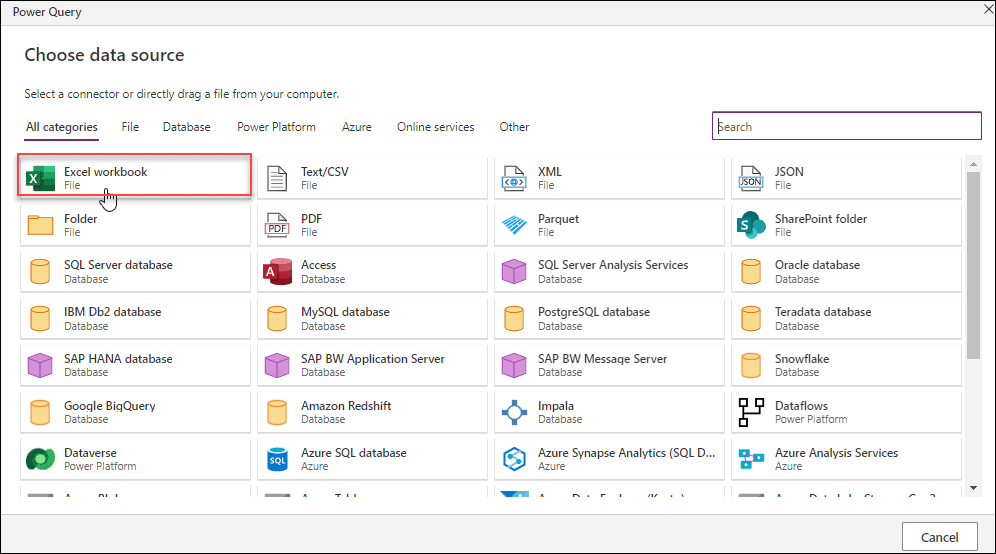
Task: Select the JSON file icon
Action: point(751,179)
